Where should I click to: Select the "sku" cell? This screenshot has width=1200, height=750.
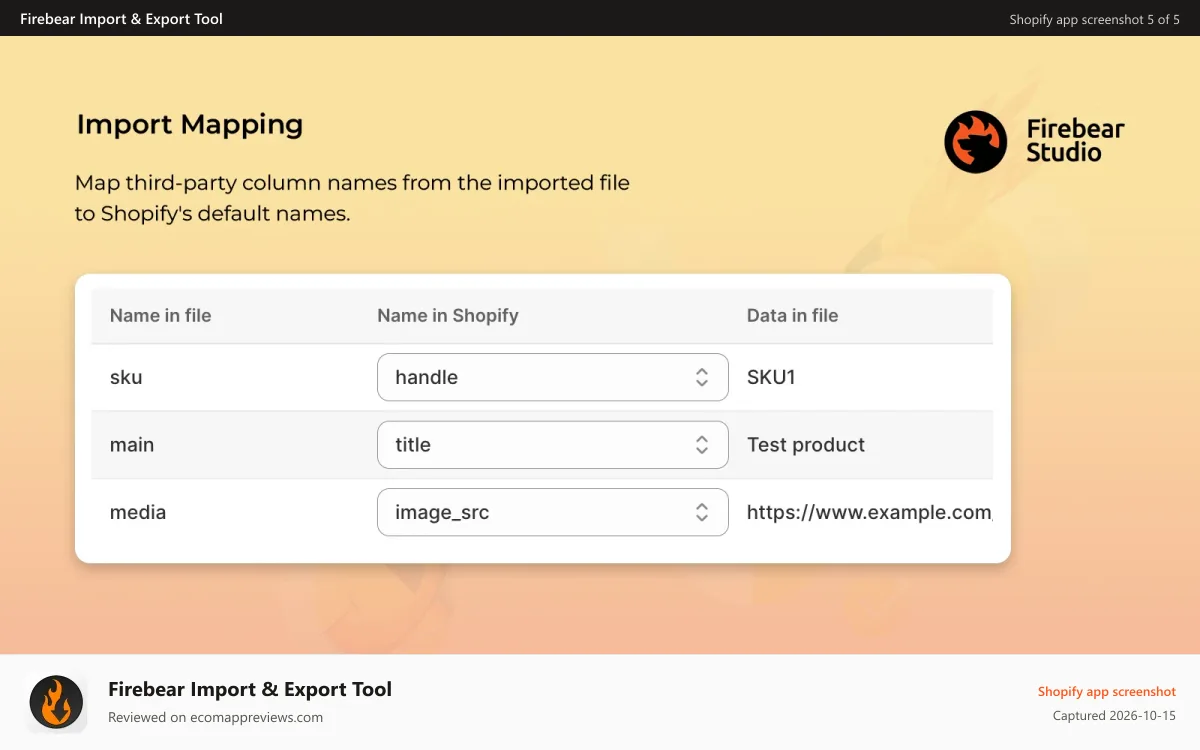(x=126, y=377)
